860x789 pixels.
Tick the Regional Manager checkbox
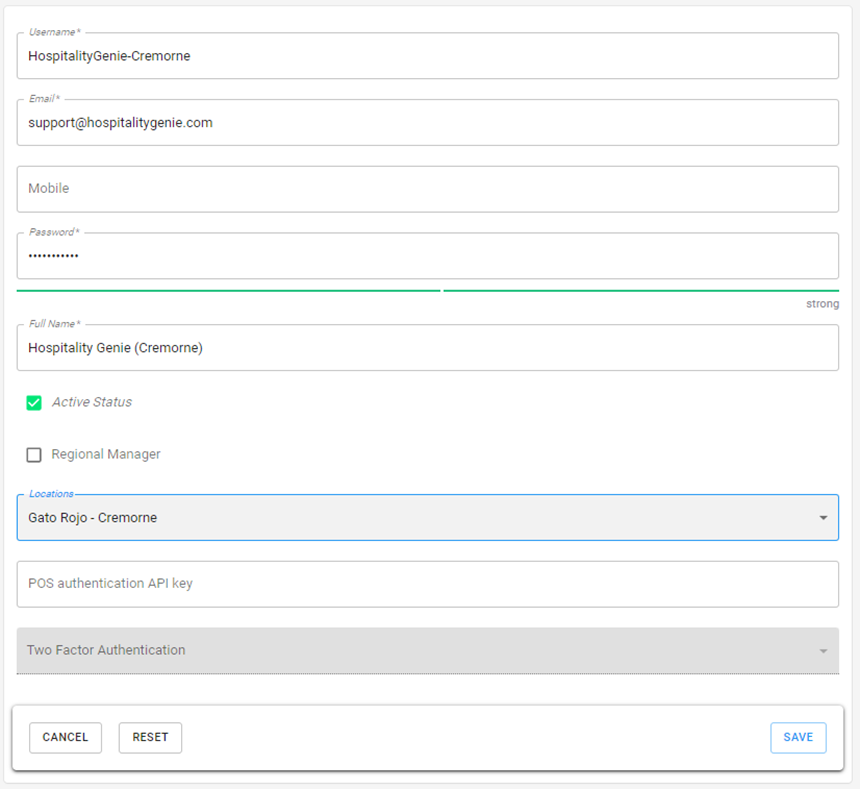pos(34,455)
